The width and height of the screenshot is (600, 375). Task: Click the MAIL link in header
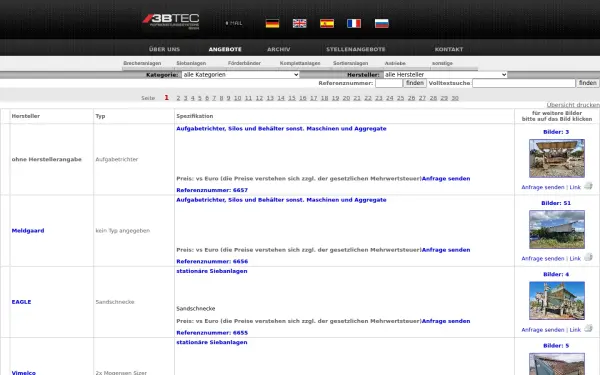click(x=234, y=23)
